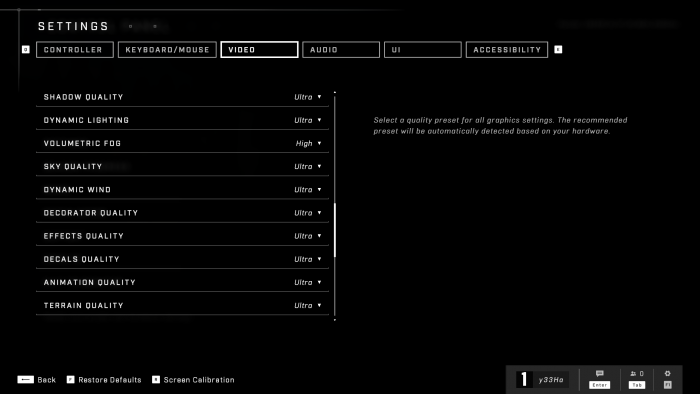Select the Dynamic Lighting label

86,120
